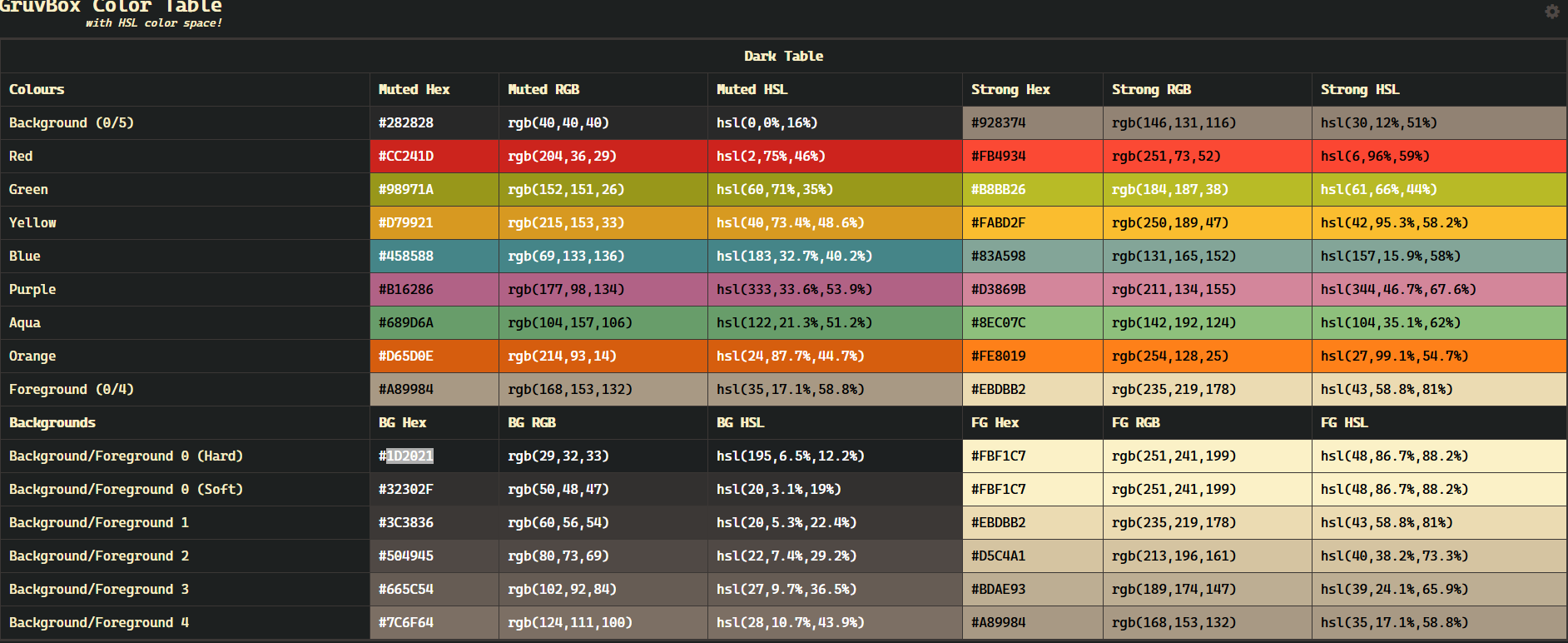Click the rgb(254,128,25) cell

[x=1208, y=356]
